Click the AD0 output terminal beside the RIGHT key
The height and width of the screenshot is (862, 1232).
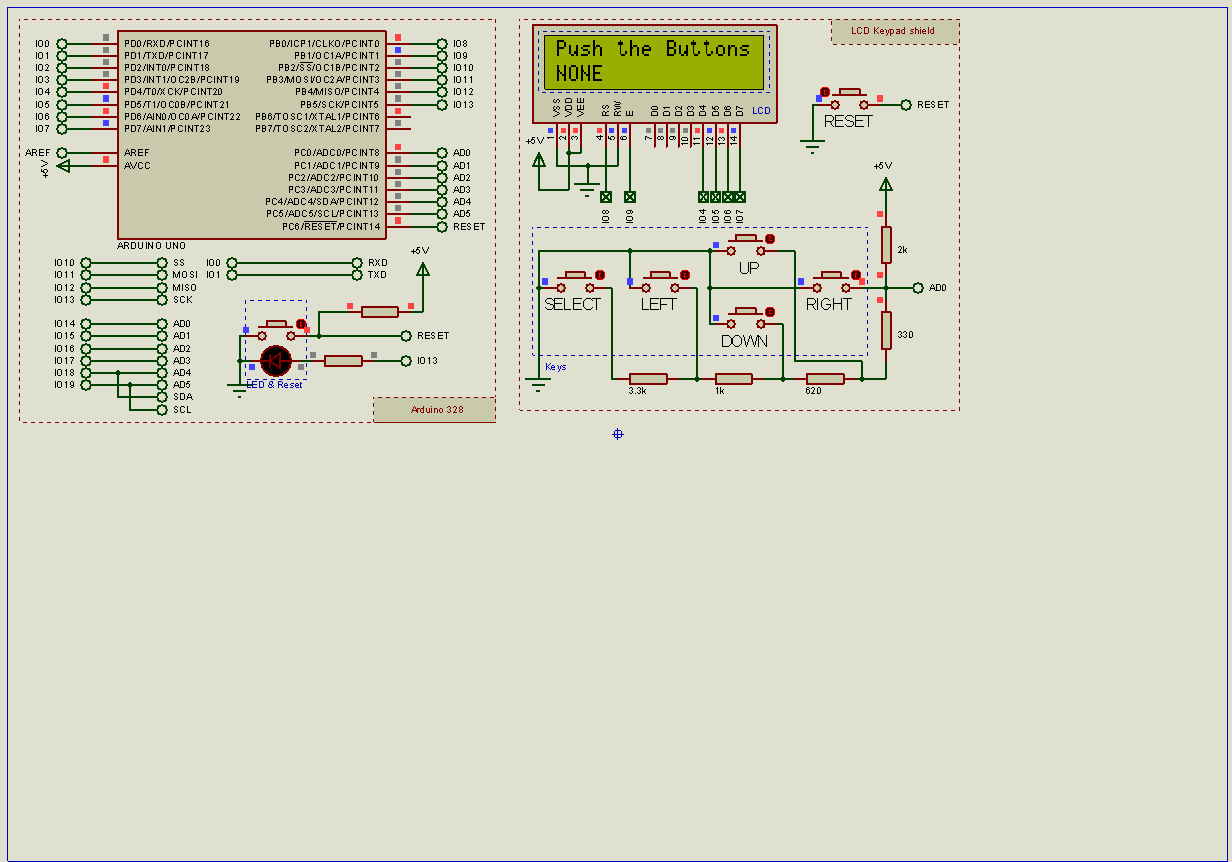[x=919, y=287]
